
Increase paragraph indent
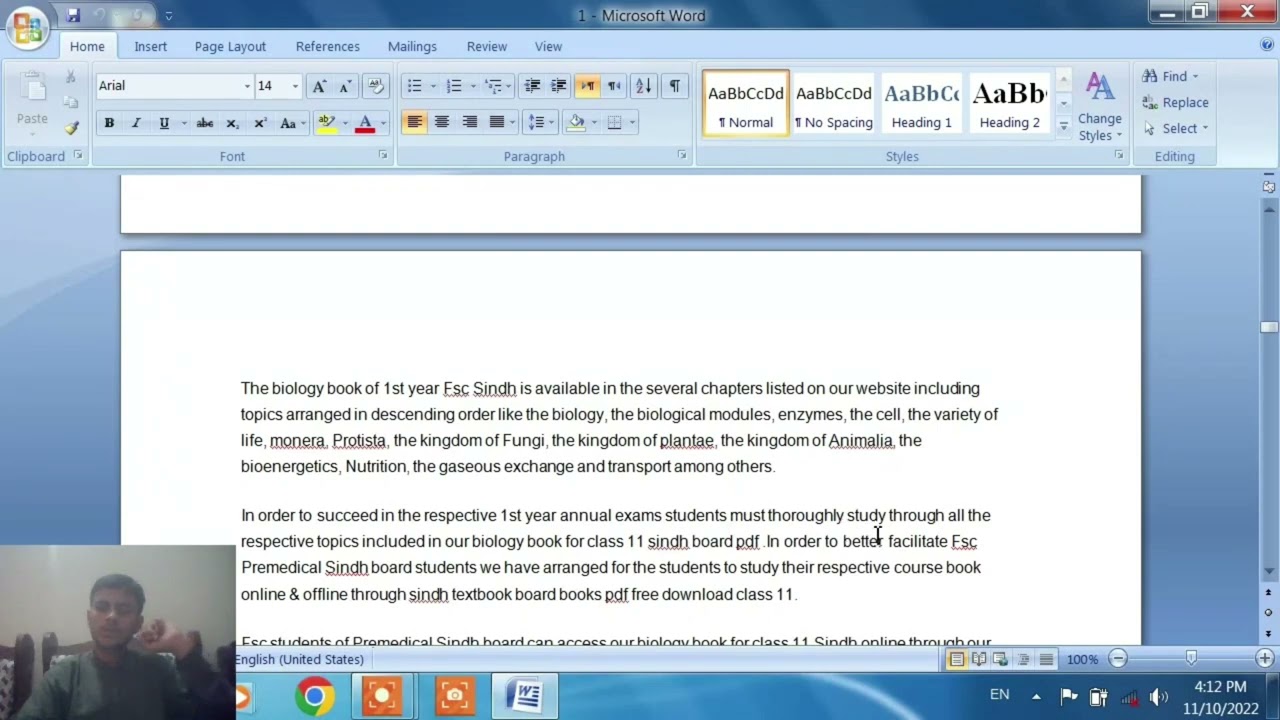pyautogui.click(x=559, y=86)
